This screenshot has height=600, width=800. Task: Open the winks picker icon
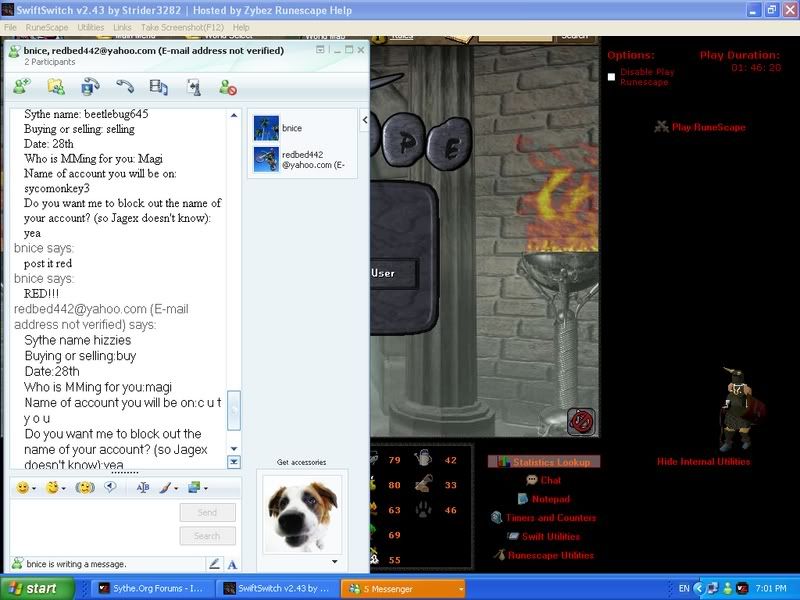[x=53, y=488]
